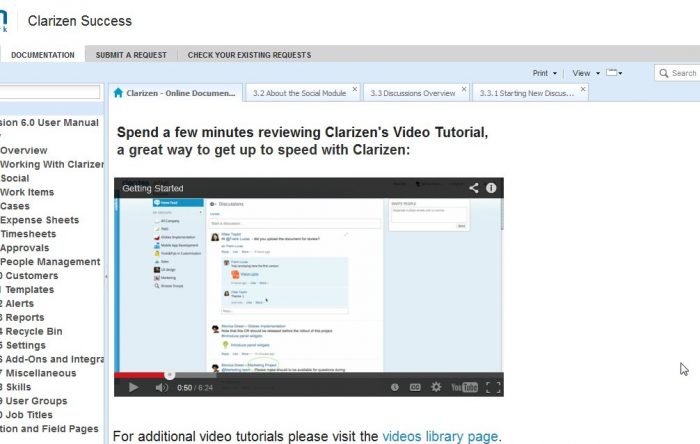
Task: Select Customers tree item
Action: click(32, 276)
